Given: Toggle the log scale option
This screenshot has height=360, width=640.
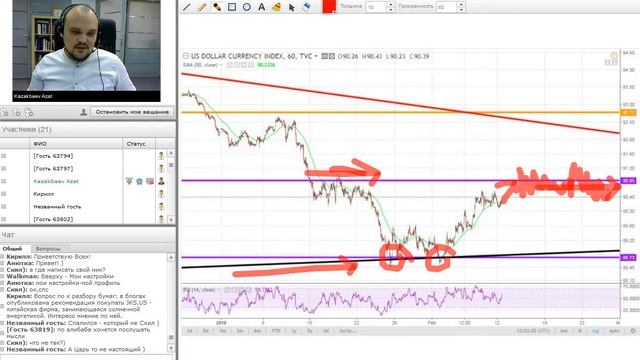Looking at the screenshot, I should [x=596, y=331].
